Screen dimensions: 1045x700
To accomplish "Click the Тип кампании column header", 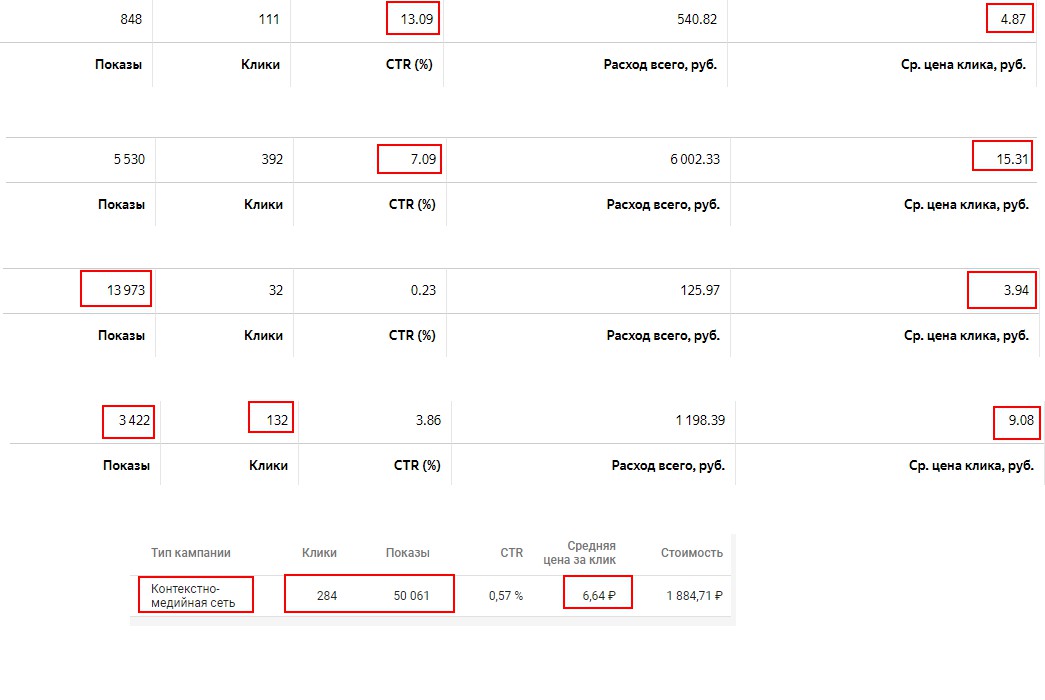I will coord(190,553).
